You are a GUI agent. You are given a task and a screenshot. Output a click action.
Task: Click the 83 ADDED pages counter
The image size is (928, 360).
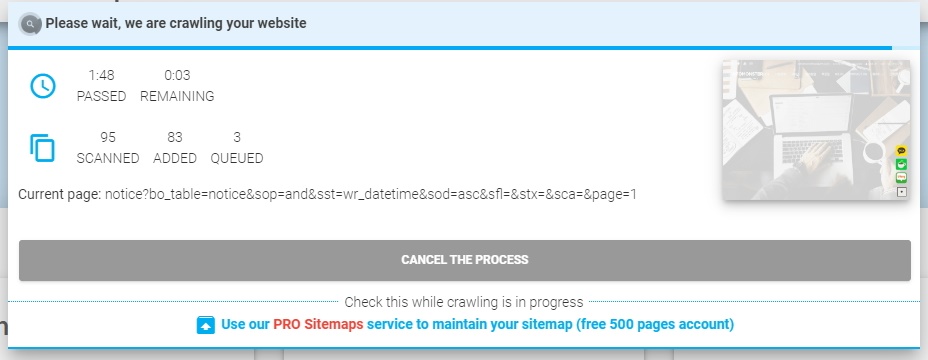coord(175,148)
